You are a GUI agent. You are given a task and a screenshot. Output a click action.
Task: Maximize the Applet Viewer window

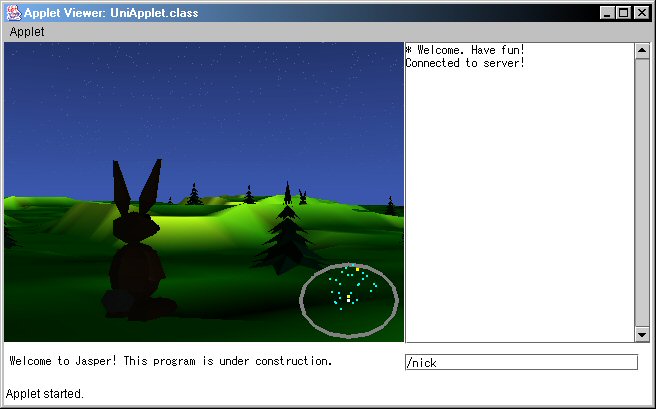click(623, 13)
